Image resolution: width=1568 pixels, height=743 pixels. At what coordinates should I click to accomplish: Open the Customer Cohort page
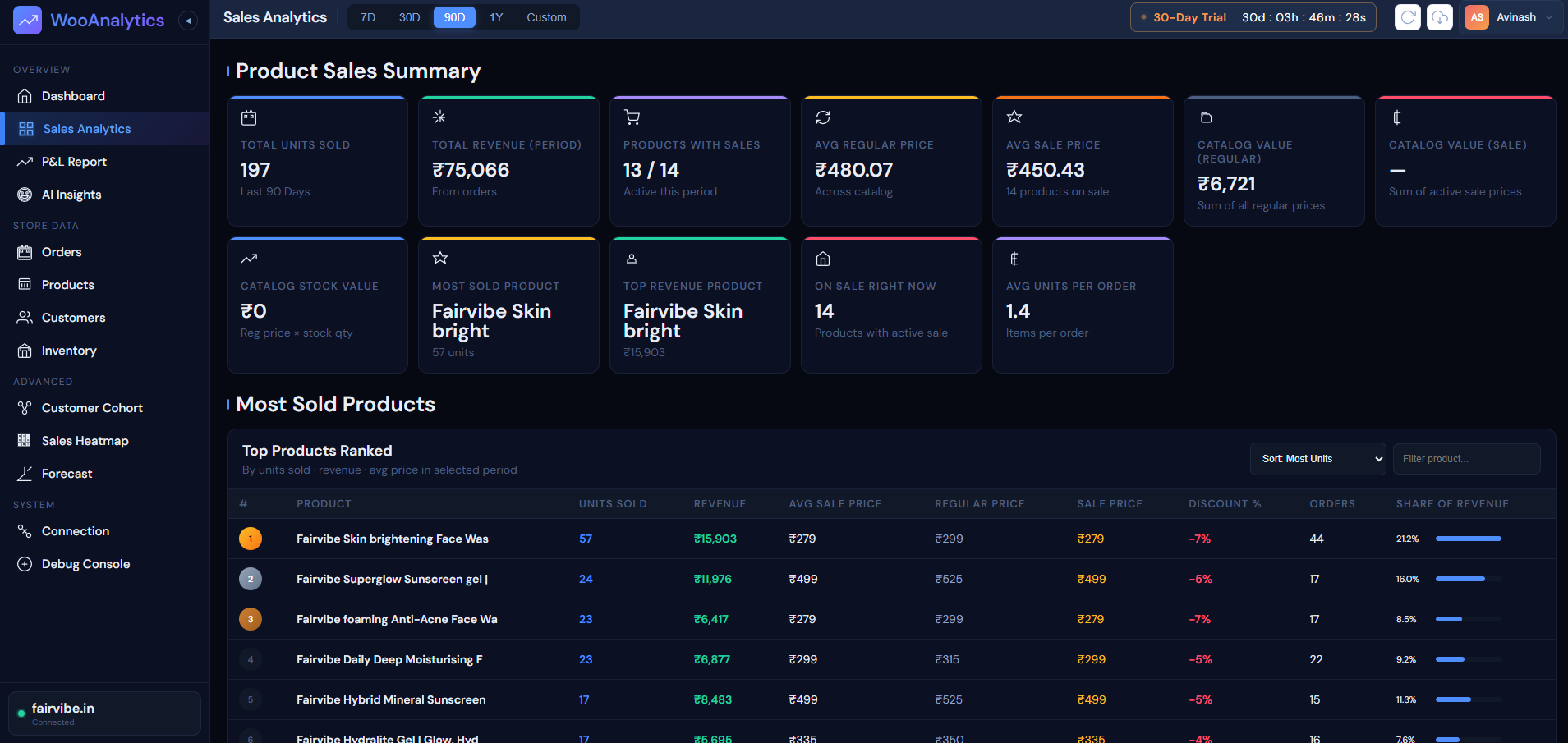click(x=92, y=408)
